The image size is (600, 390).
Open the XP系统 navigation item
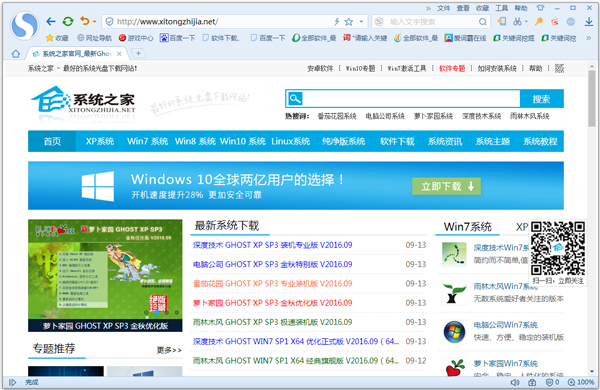[x=99, y=141]
